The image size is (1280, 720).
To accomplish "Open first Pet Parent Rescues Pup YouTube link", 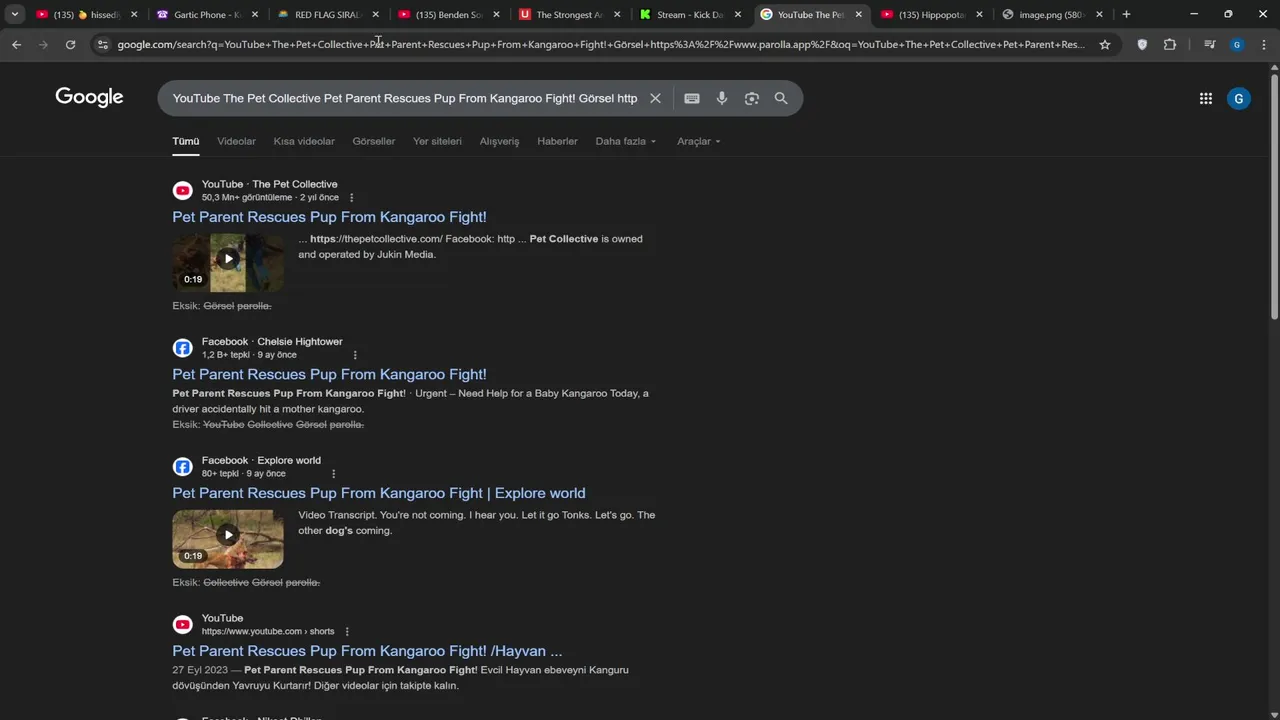I will [x=329, y=217].
